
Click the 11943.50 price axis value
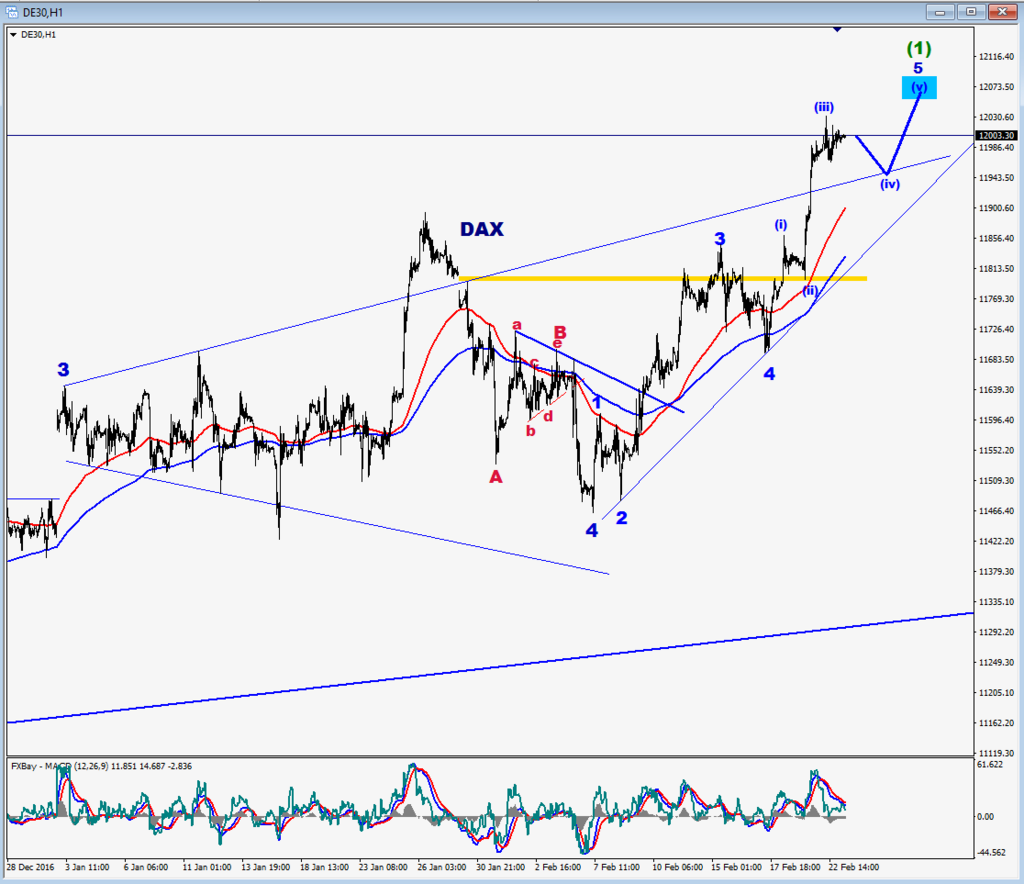point(996,178)
